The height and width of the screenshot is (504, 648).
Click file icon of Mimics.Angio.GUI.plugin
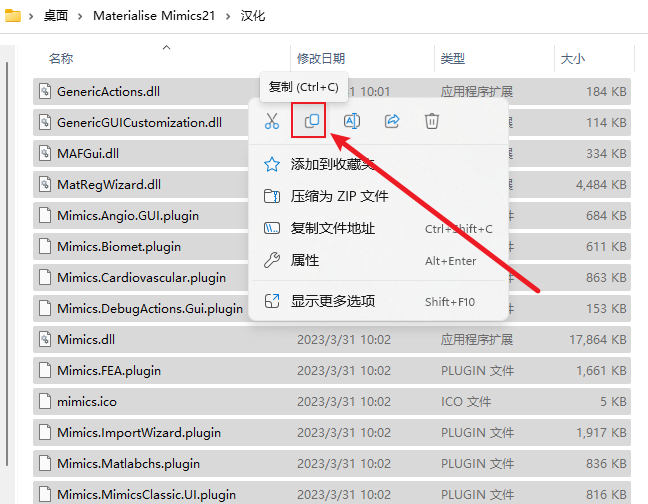(x=45, y=215)
